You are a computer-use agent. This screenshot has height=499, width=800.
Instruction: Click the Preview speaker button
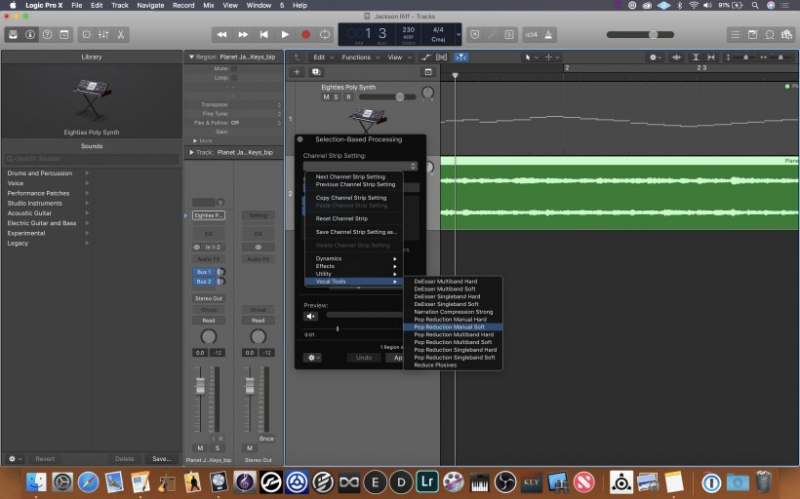(310, 316)
